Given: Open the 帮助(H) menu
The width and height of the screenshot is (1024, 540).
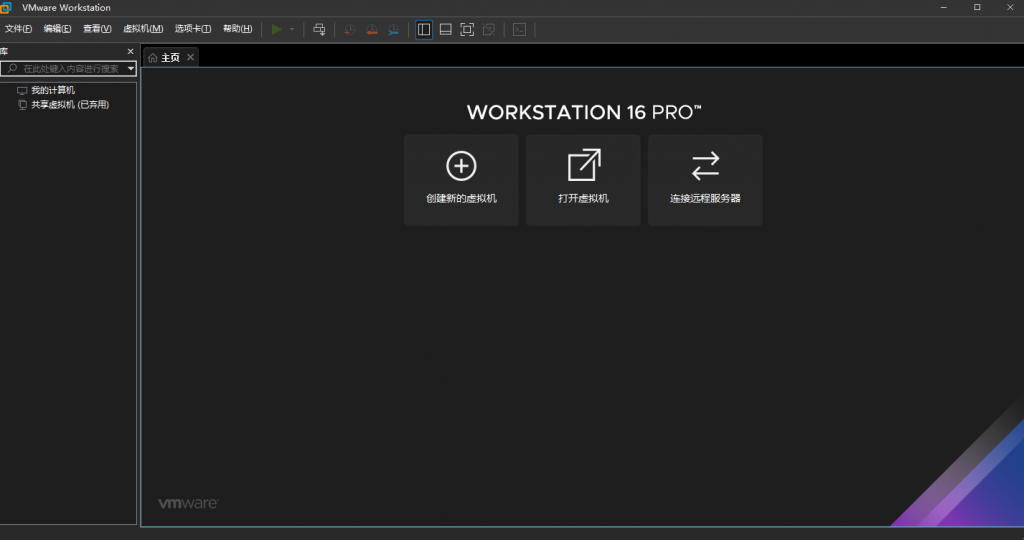Looking at the screenshot, I should click(238, 29).
